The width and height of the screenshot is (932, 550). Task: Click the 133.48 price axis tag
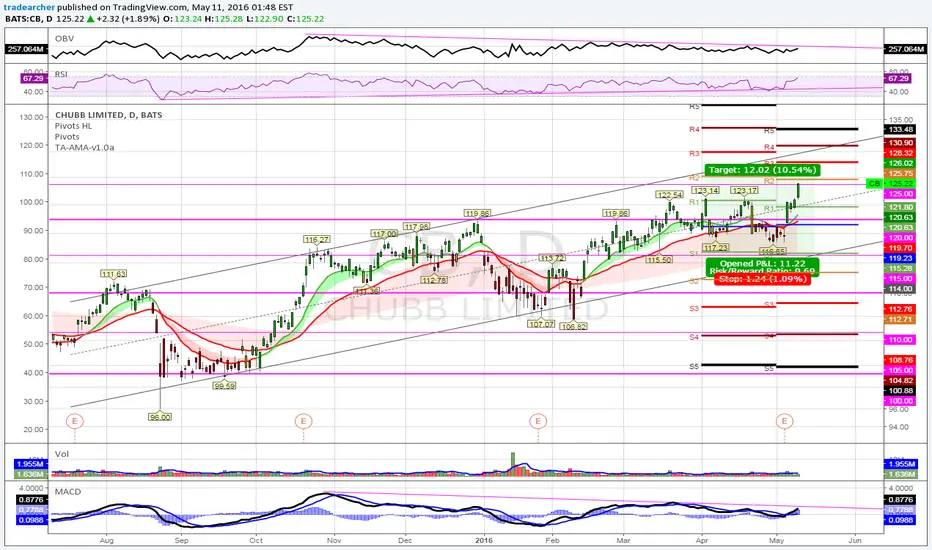pyautogui.click(x=900, y=130)
